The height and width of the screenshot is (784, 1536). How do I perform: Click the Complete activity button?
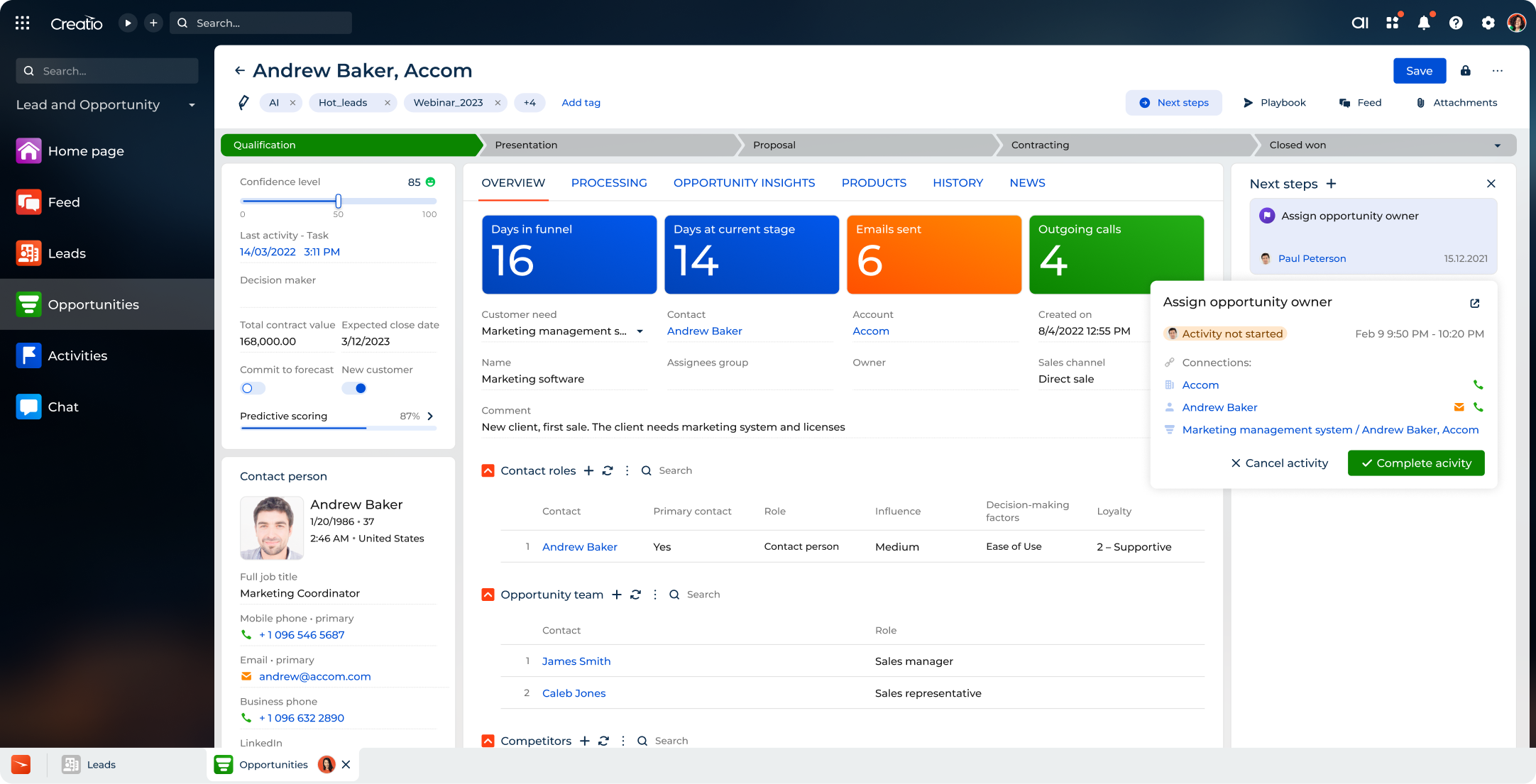coord(1415,463)
